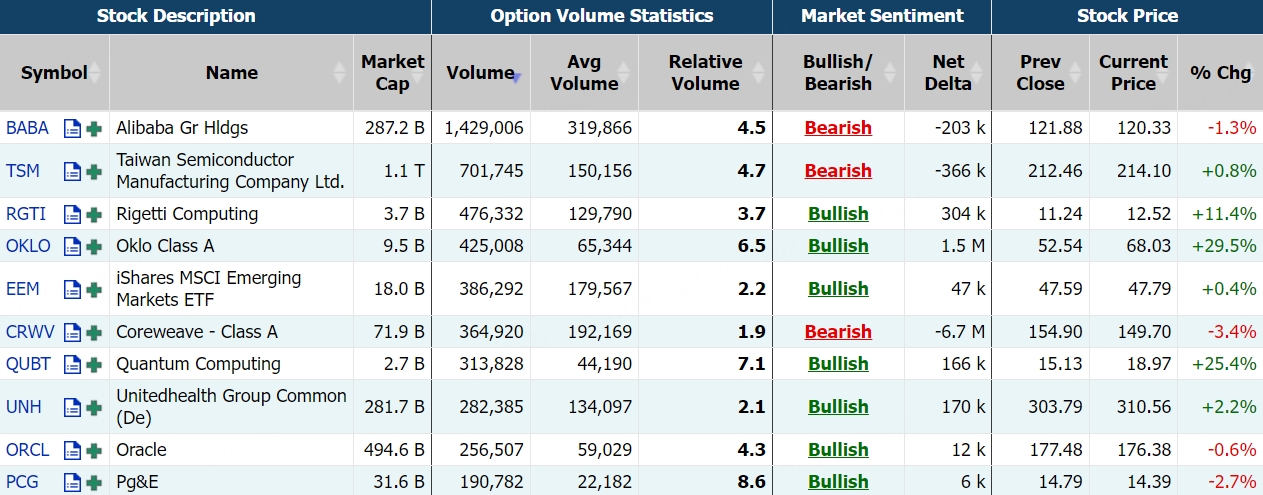Open the UNH symbol link
Image resolution: width=1263 pixels, height=495 pixels.
click(x=23, y=407)
